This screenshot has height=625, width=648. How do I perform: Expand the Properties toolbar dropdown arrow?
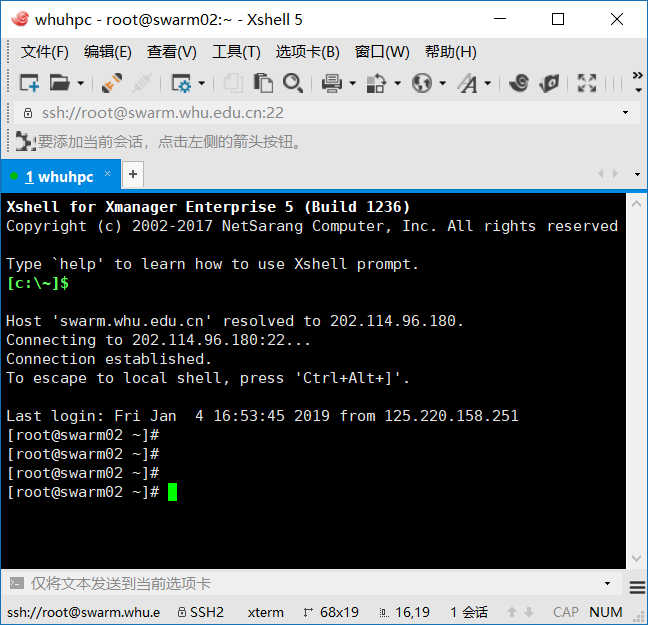point(201,84)
